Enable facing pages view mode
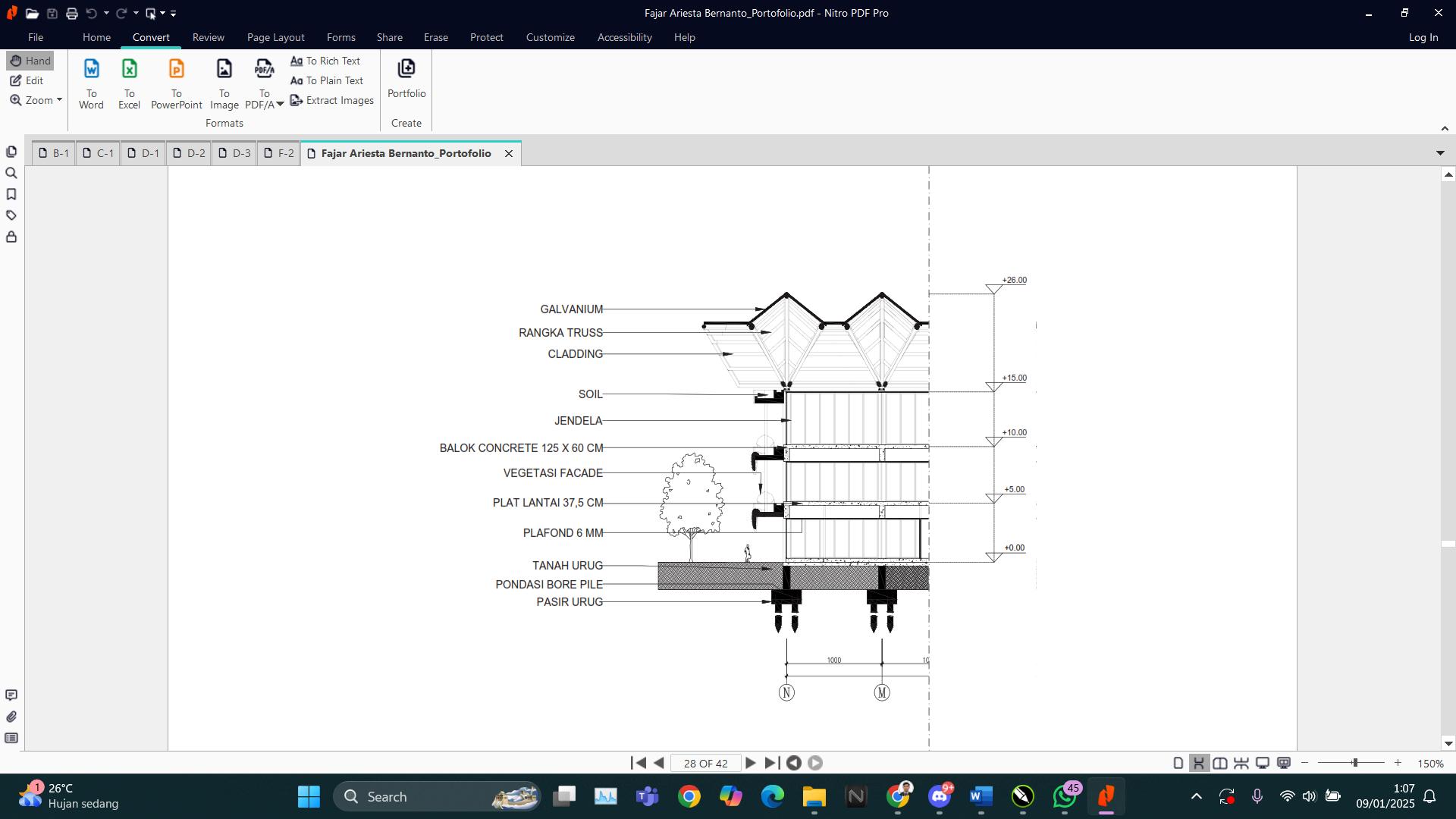1456x819 pixels. click(x=1220, y=764)
